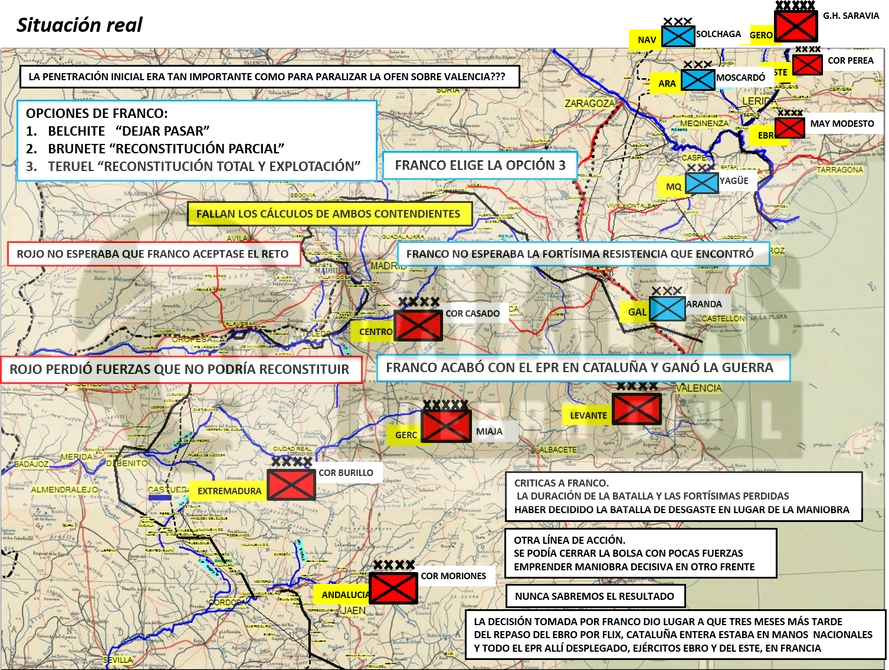
Task: Select the red CENTRO COR CASADO symbol
Action: point(418,325)
